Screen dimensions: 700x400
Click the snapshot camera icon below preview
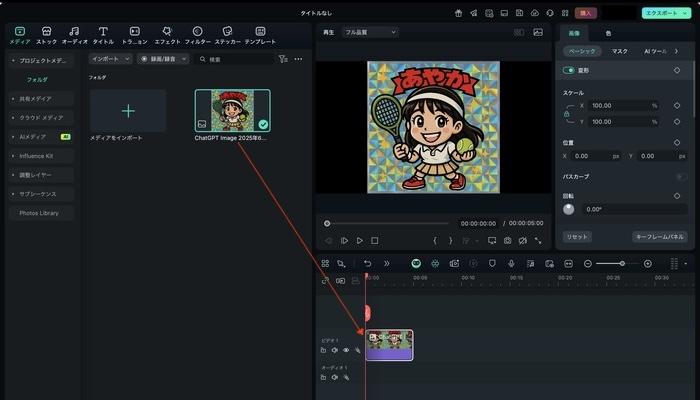pyautogui.click(x=508, y=241)
